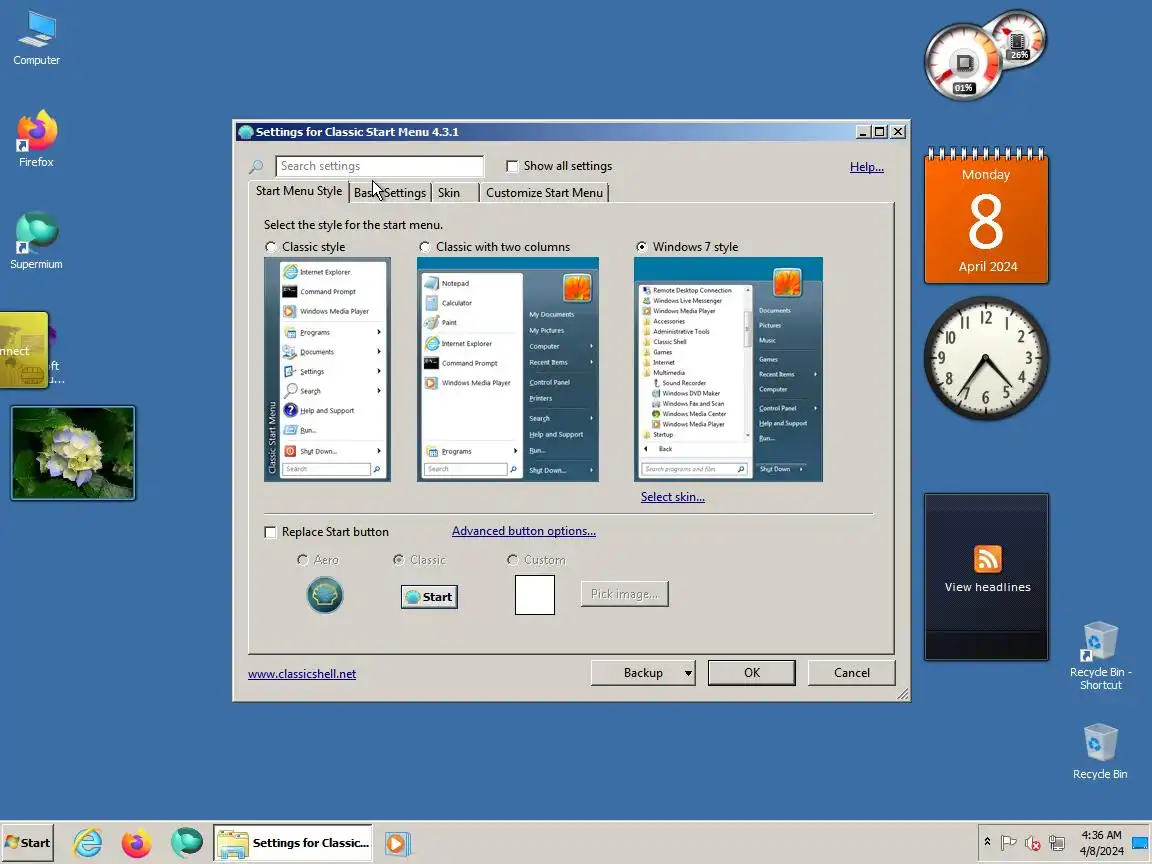The height and width of the screenshot is (864, 1152).
Task: Click the Classic Start button preview image
Action: click(x=429, y=597)
